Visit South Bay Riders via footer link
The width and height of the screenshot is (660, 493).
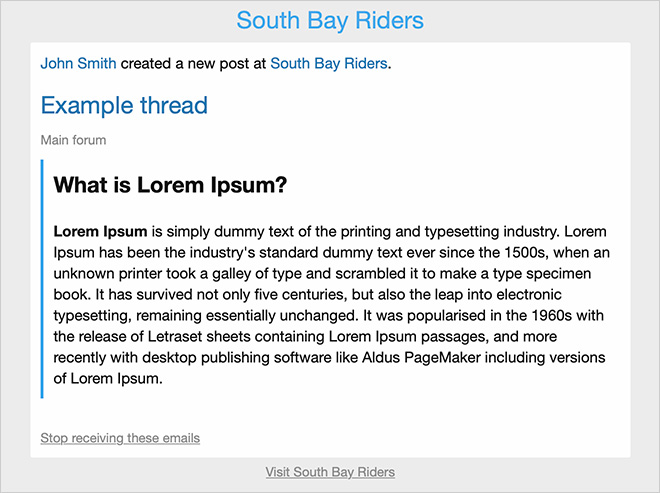pyautogui.click(x=330, y=472)
